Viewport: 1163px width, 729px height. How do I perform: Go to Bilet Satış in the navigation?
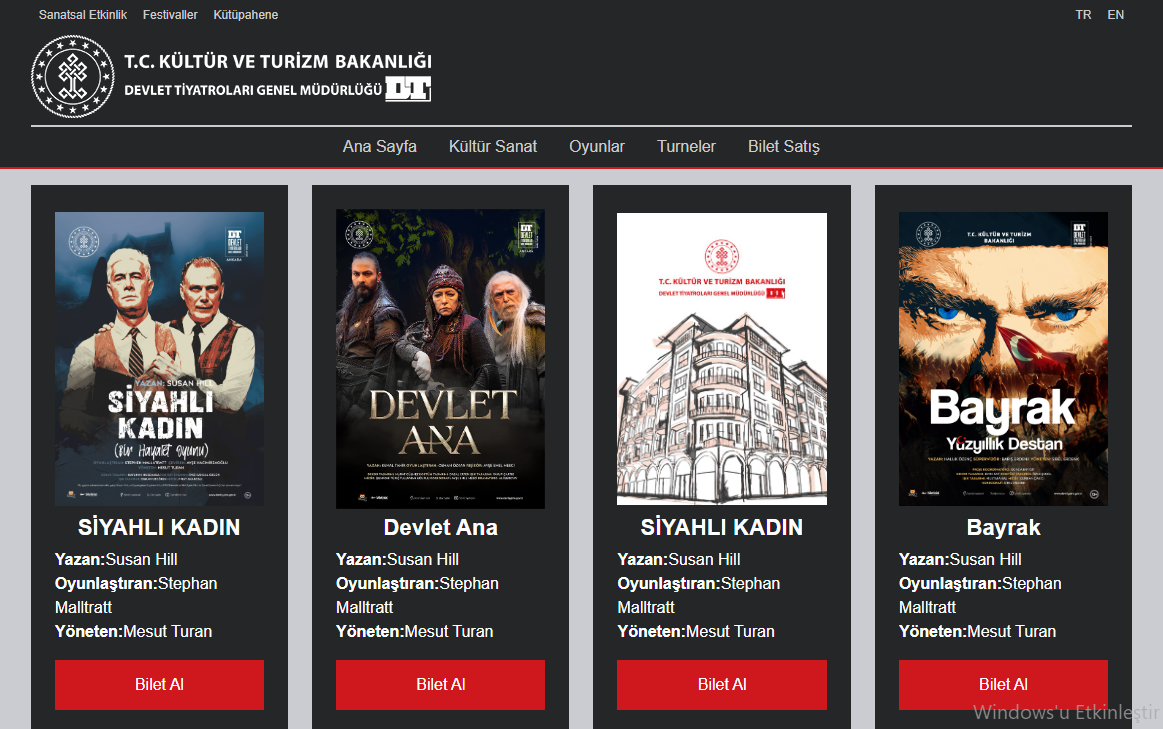point(784,146)
